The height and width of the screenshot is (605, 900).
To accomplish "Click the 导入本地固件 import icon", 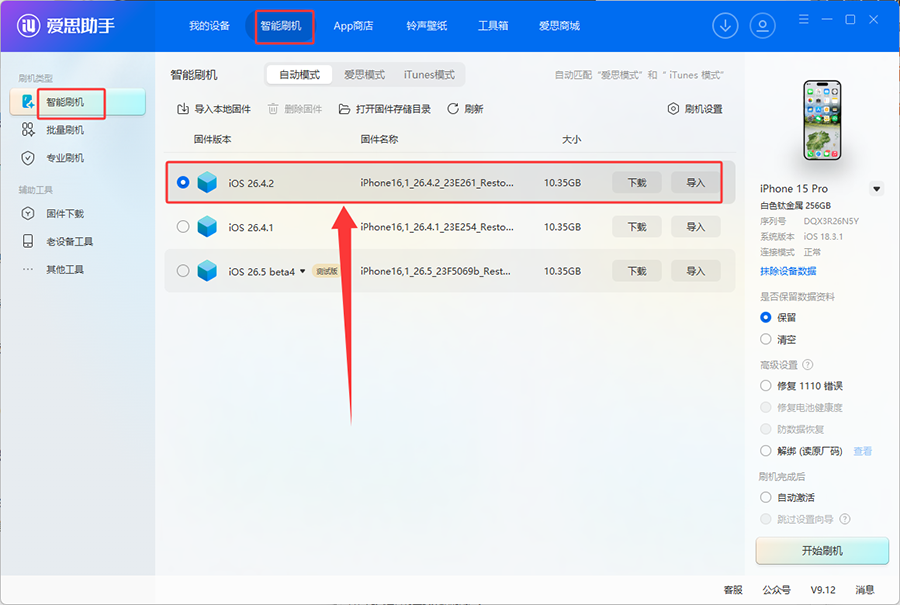I will [183, 109].
